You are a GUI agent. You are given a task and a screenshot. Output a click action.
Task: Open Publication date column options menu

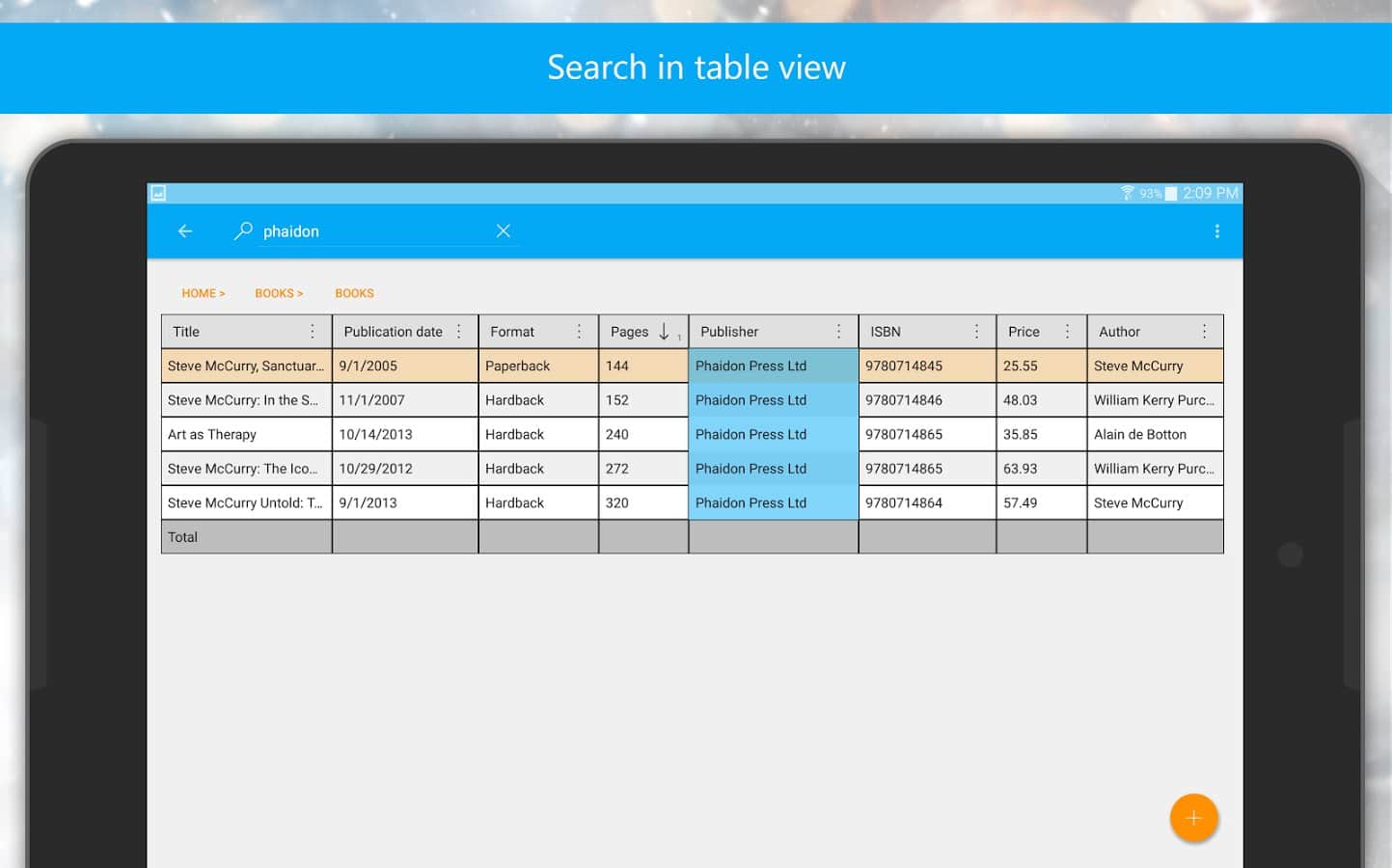pyautogui.click(x=459, y=332)
